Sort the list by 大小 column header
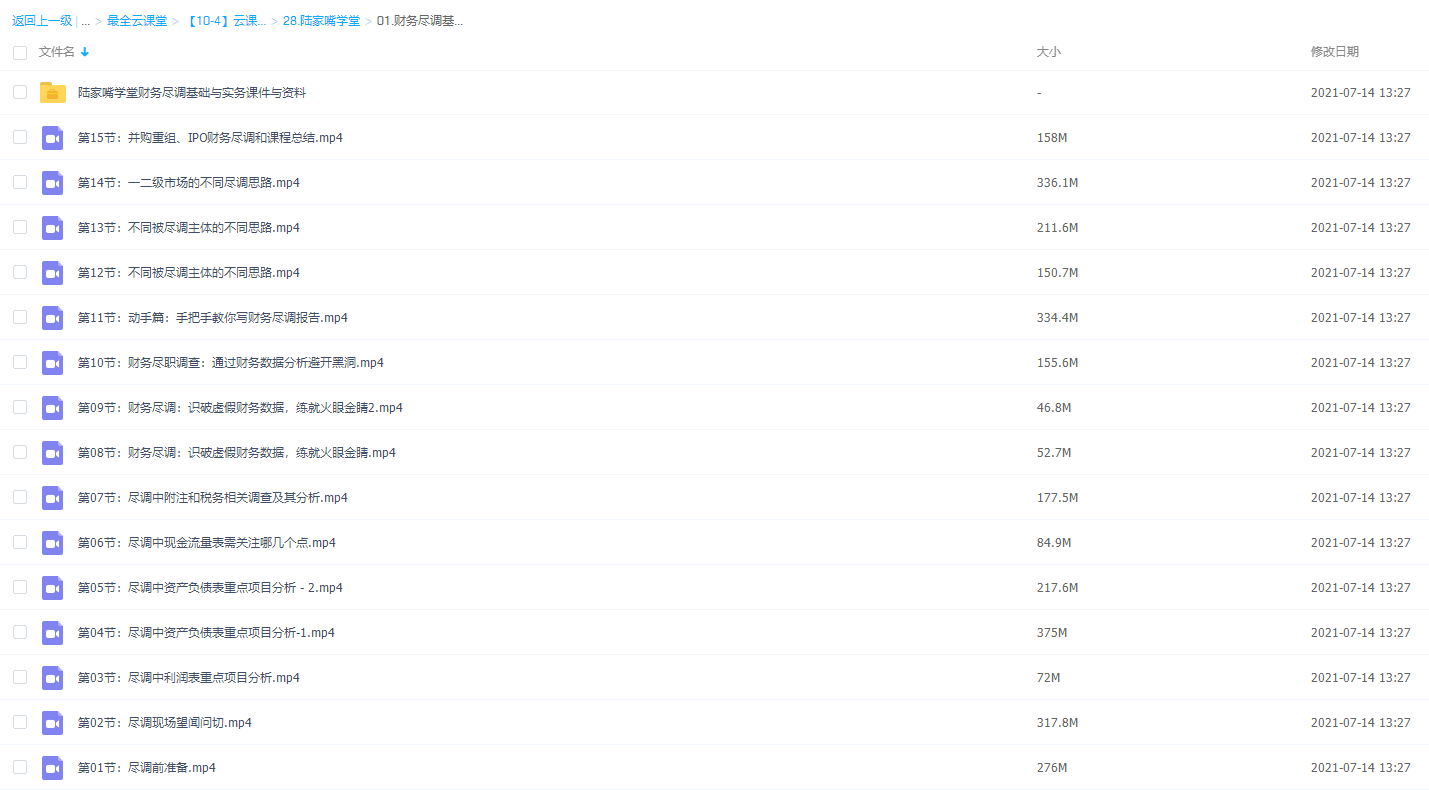The image size is (1429, 790). point(1048,52)
